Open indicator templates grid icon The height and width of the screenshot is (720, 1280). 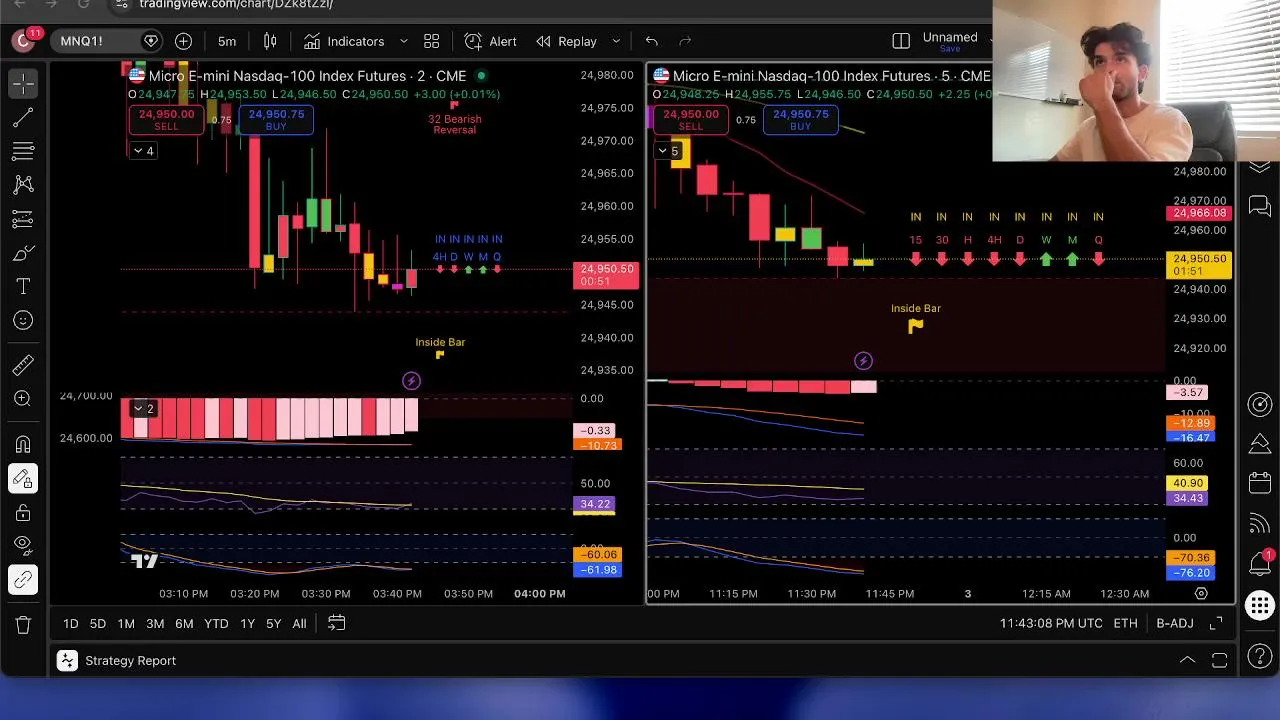432,41
